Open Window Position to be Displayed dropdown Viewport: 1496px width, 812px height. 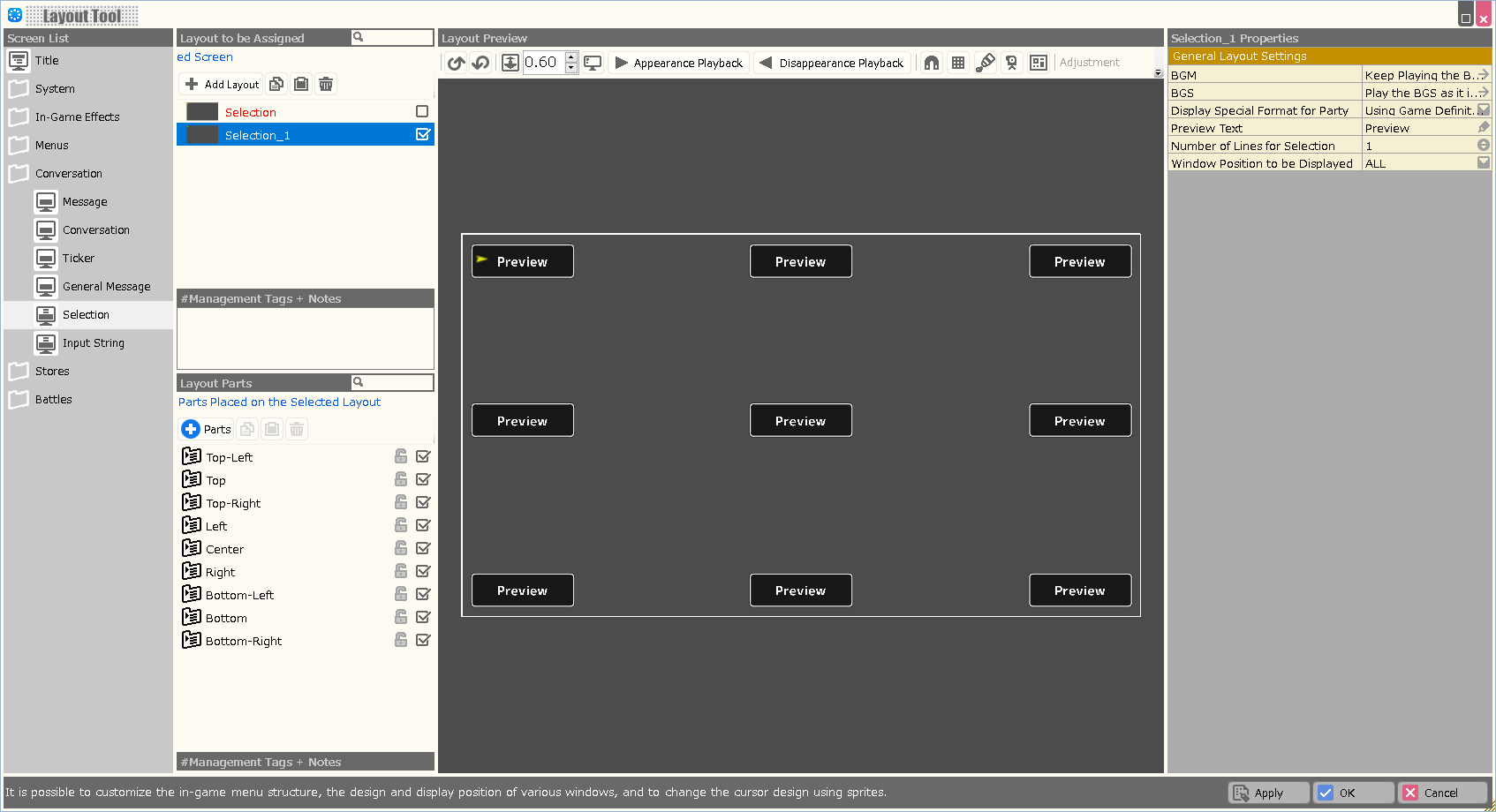tap(1484, 163)
